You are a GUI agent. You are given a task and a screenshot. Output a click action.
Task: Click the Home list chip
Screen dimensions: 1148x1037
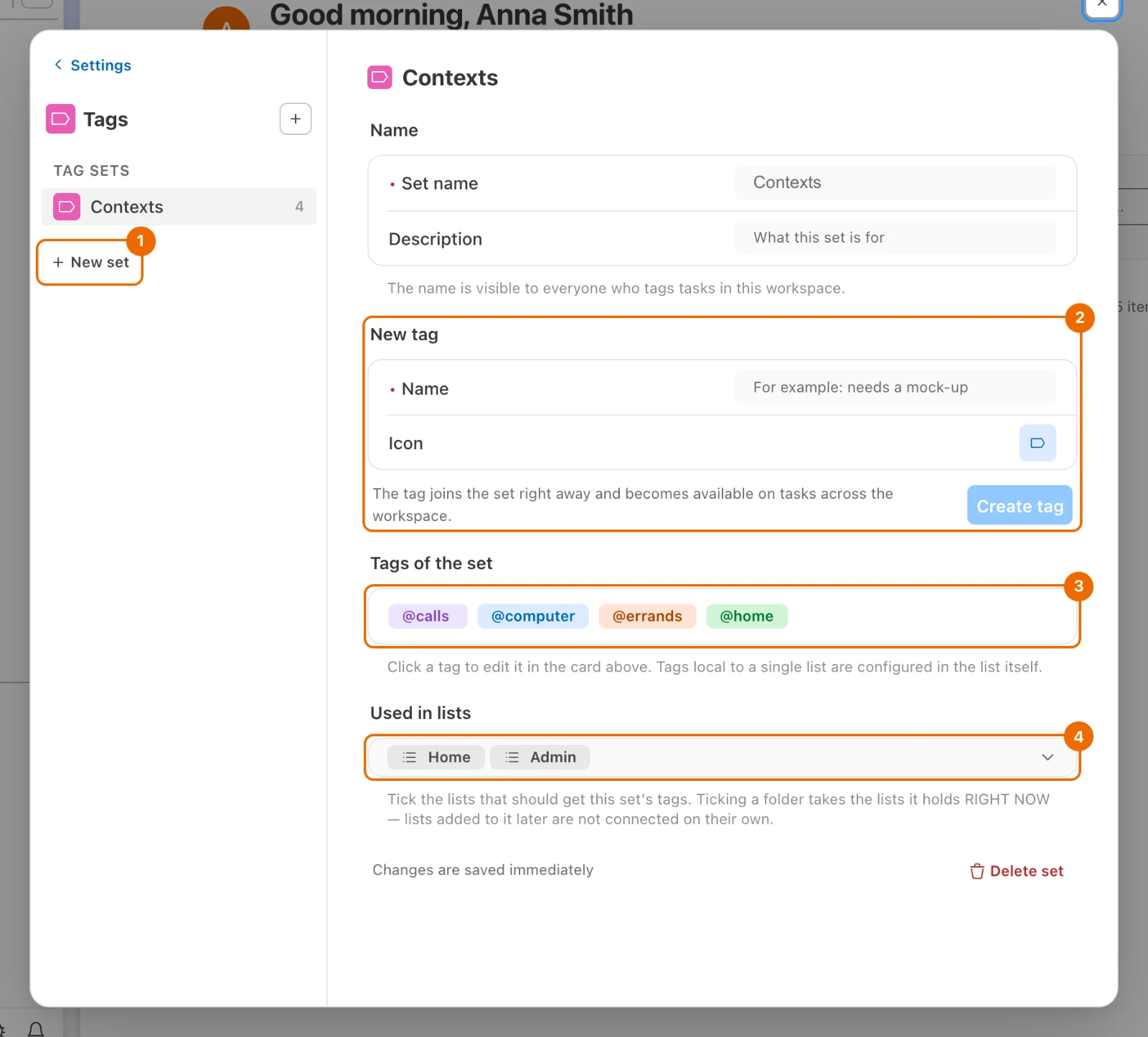pyautogui.click(x=436, y=757)
